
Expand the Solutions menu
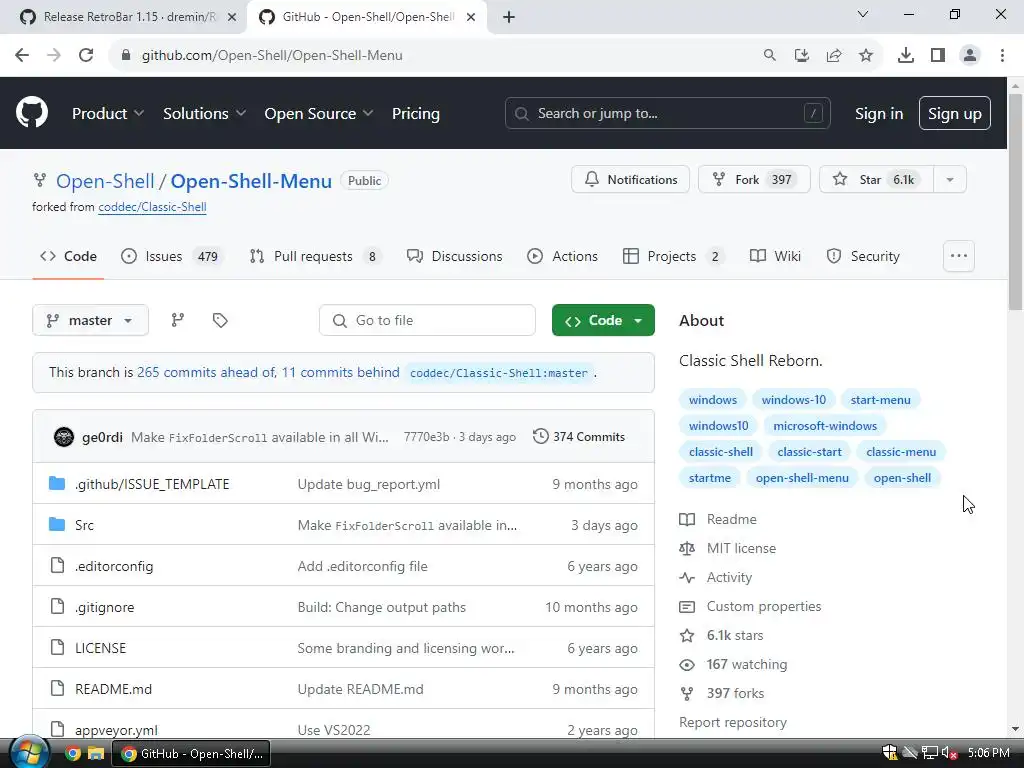tap(204, 114)
